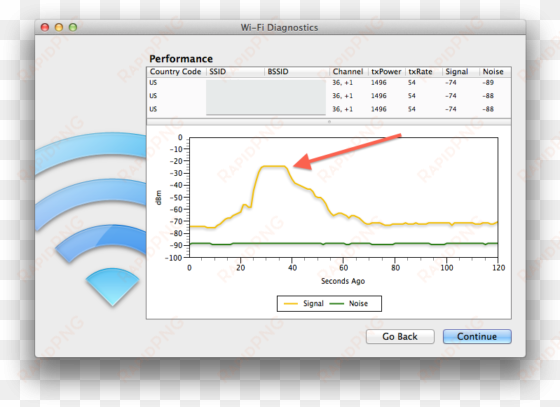This screenshot has height=407, width=560.
Task: Sort by Country Code column header
Action: click(x=176, y=71)
